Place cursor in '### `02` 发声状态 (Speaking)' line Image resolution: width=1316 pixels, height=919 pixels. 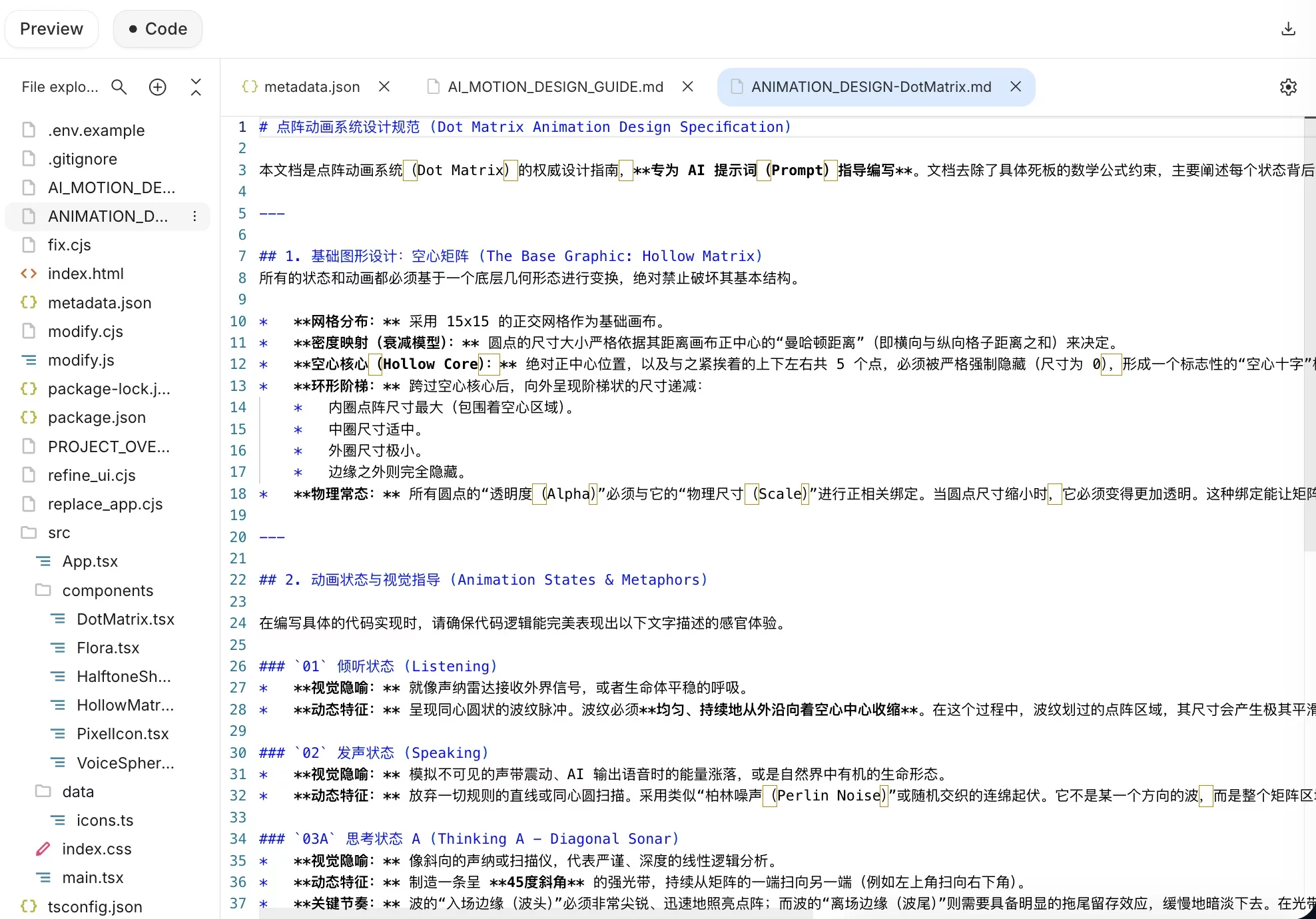(374, 753)
